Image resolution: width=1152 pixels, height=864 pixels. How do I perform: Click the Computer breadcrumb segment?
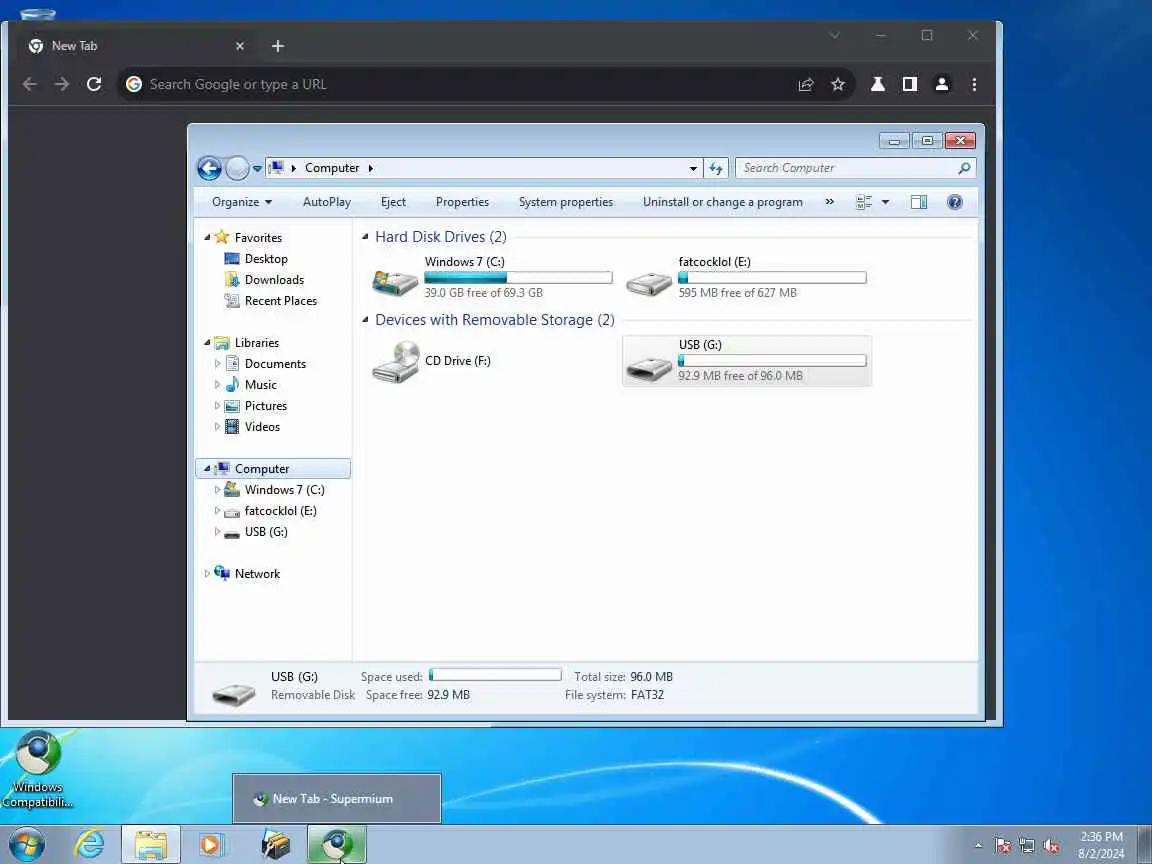pyautogui.click(x=332, y=168)
